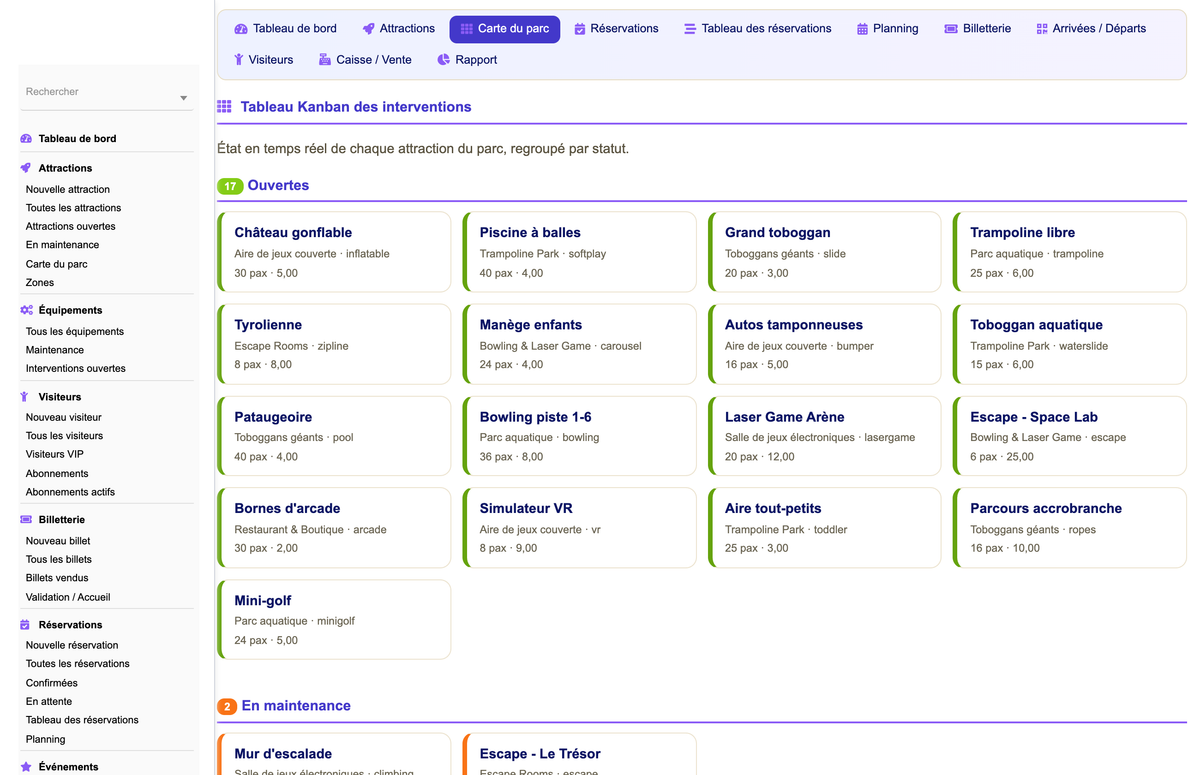Viewport: 1200px width, 775px height.
Task: Open the Simulateur VR card
Action: click(579, 528)
